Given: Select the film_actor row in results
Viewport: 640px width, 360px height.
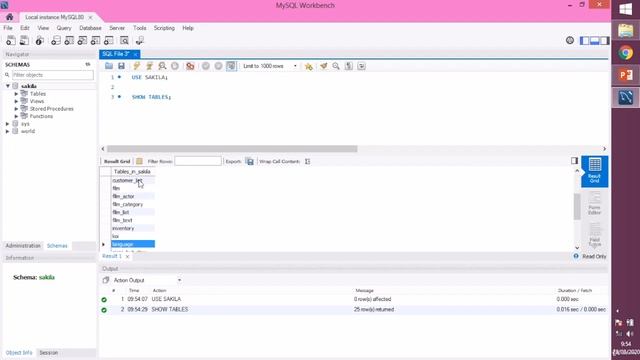Looking at the screenshot, I should (133, 196).
